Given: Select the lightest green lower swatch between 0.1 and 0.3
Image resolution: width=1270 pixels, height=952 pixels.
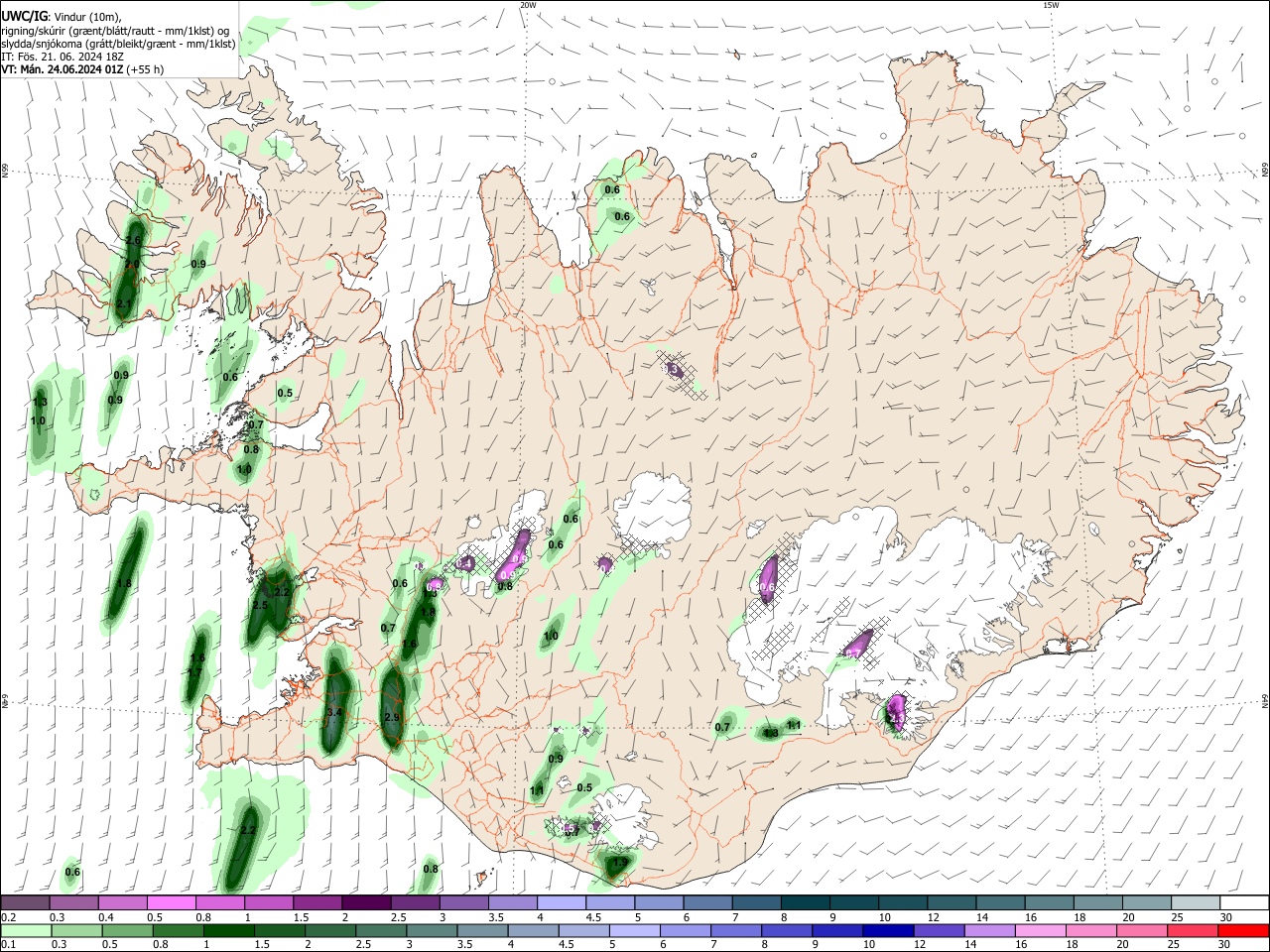Looking at the screenshot, I should click(25, 930).
